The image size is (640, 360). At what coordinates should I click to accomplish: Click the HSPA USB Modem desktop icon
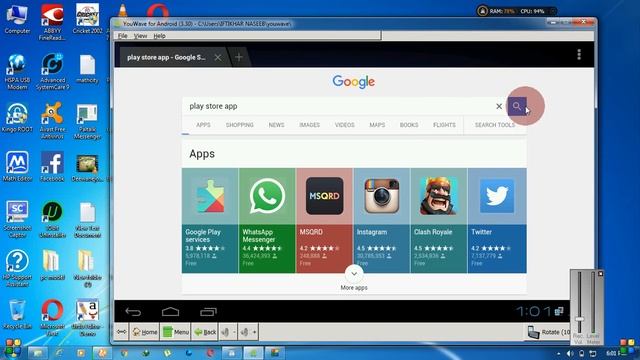coord(17,72)
